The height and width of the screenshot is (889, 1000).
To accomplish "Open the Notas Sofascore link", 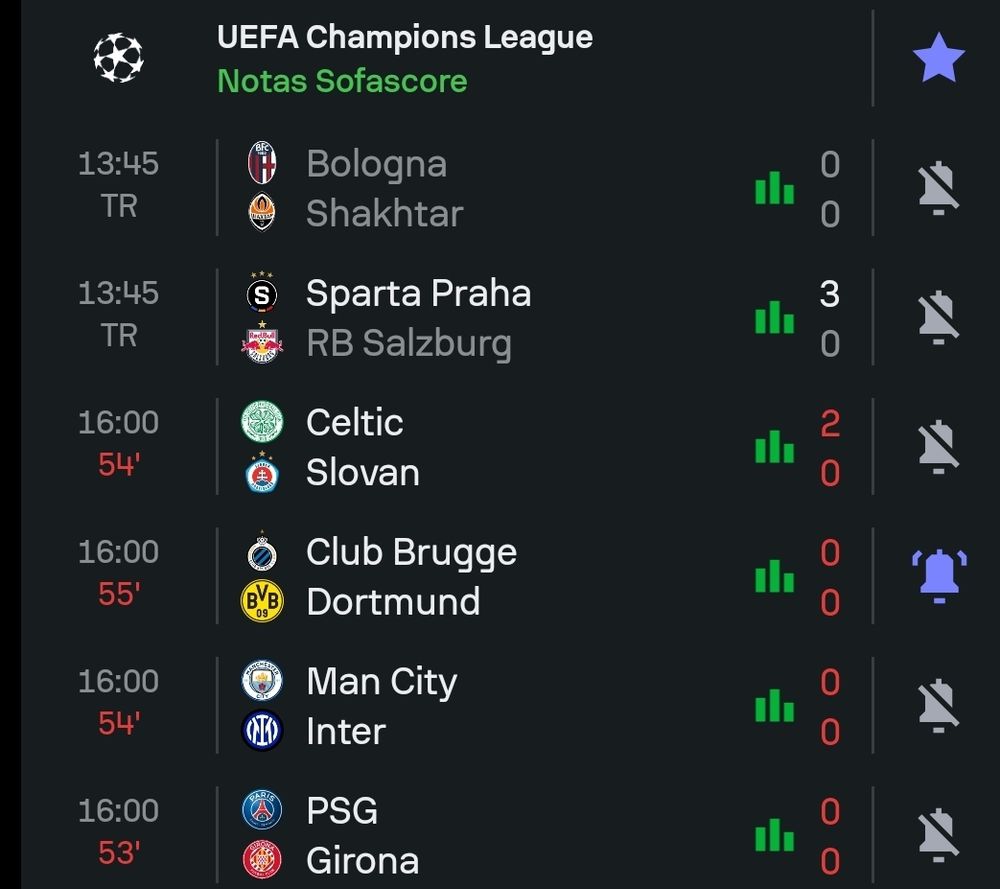I will click(342, 81).
